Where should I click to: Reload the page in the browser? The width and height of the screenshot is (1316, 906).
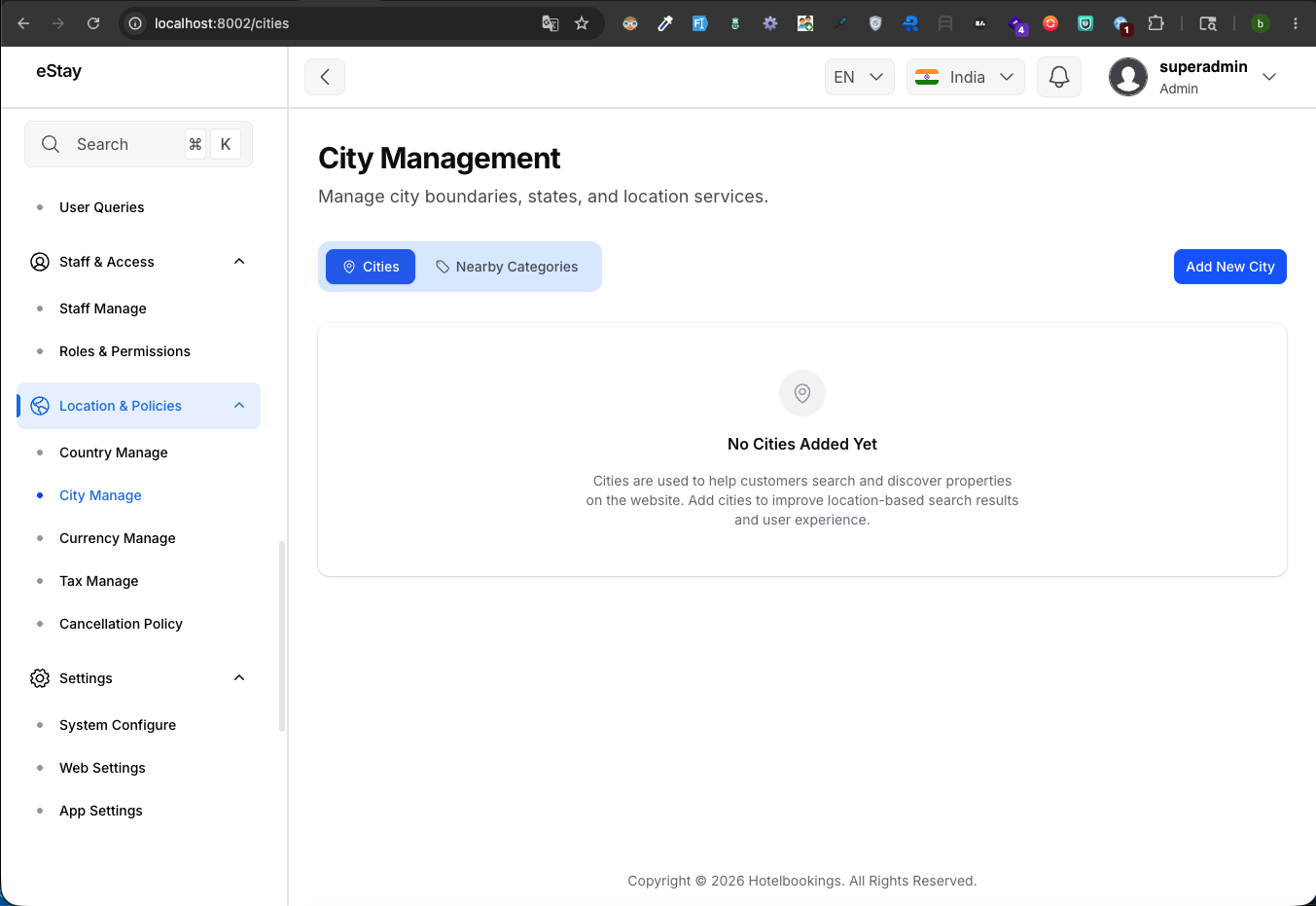[93, 23]
